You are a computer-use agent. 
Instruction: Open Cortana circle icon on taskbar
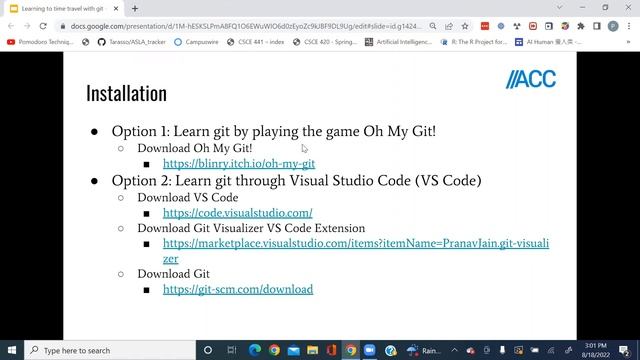point(208,350)
